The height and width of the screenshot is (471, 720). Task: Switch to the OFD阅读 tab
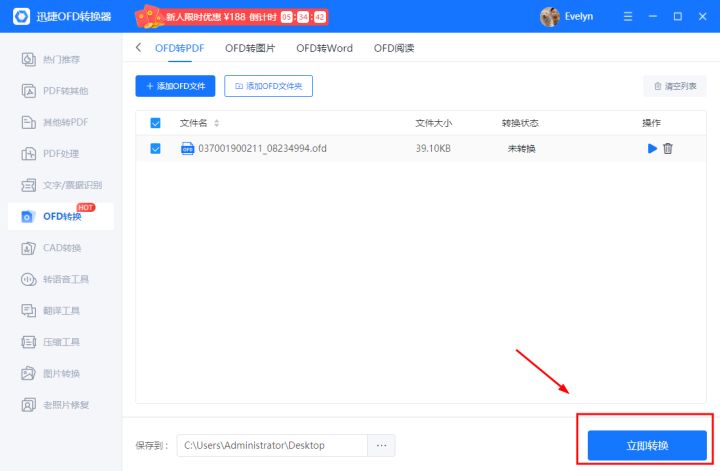394,48
